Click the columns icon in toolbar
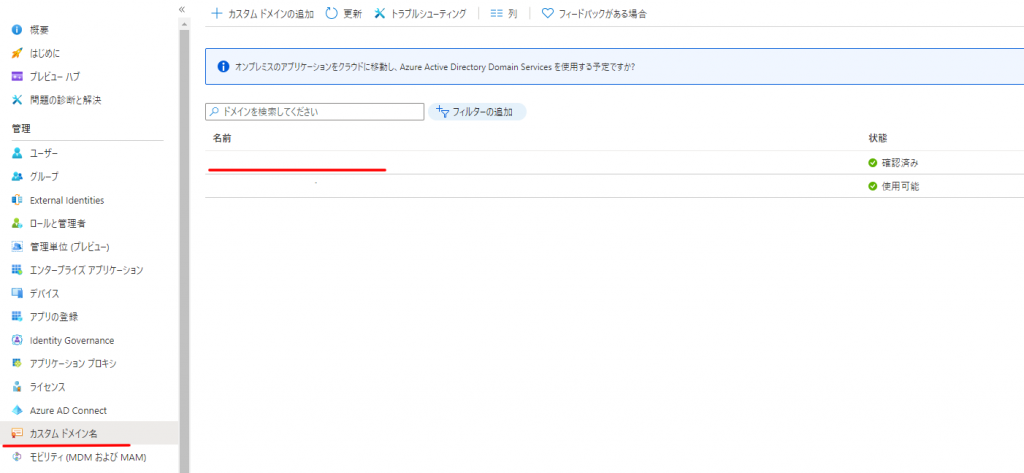 496,13
